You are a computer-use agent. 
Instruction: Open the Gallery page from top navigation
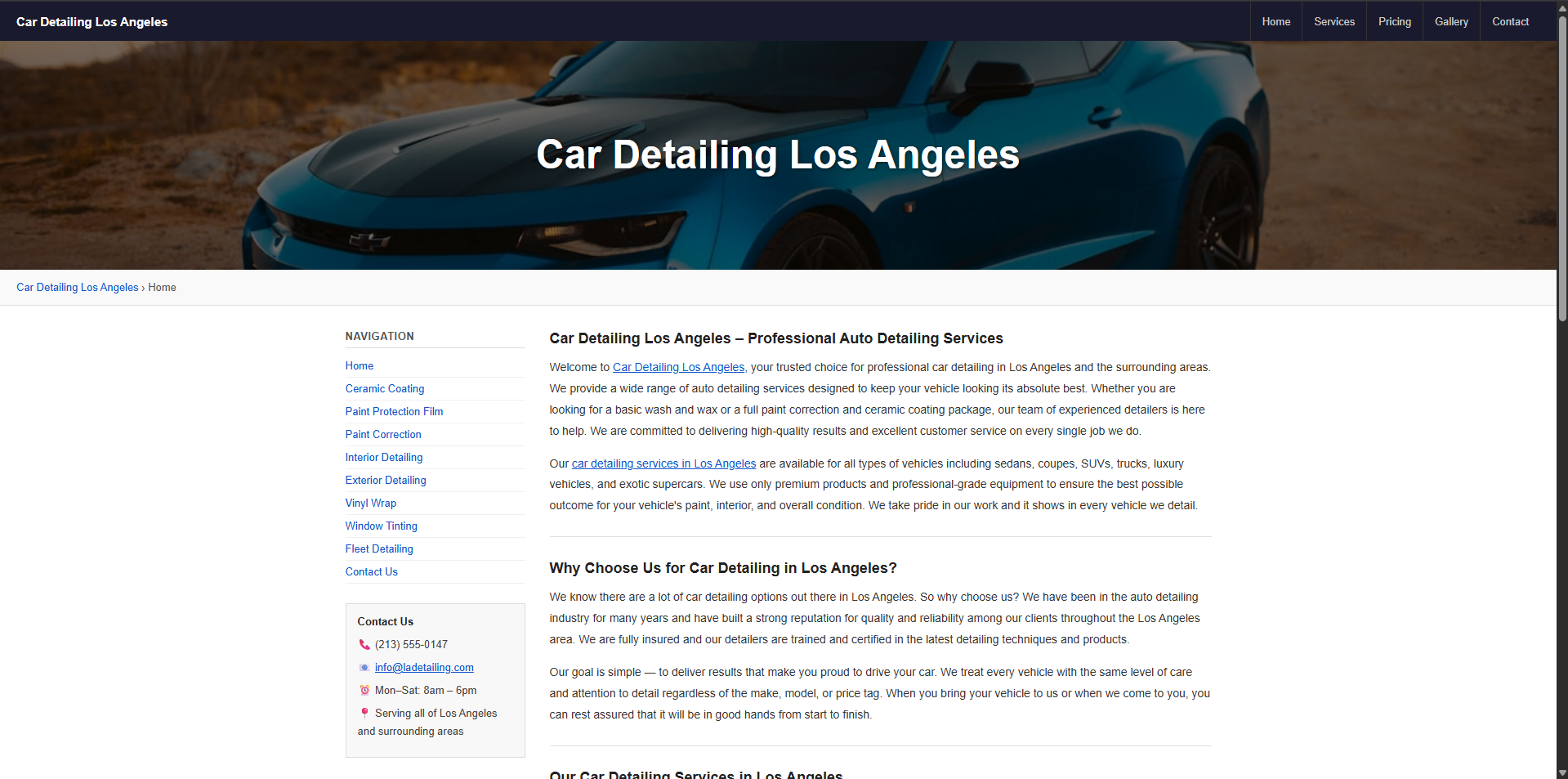[1450, 22]
